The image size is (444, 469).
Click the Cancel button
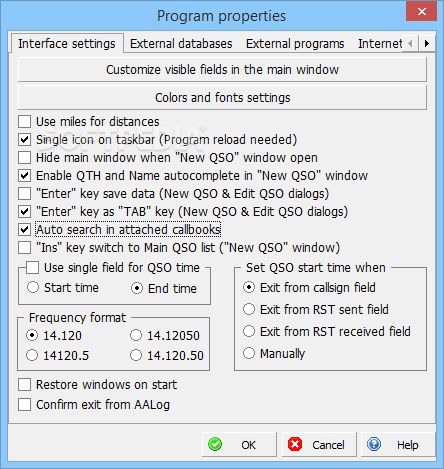point(319,445)
